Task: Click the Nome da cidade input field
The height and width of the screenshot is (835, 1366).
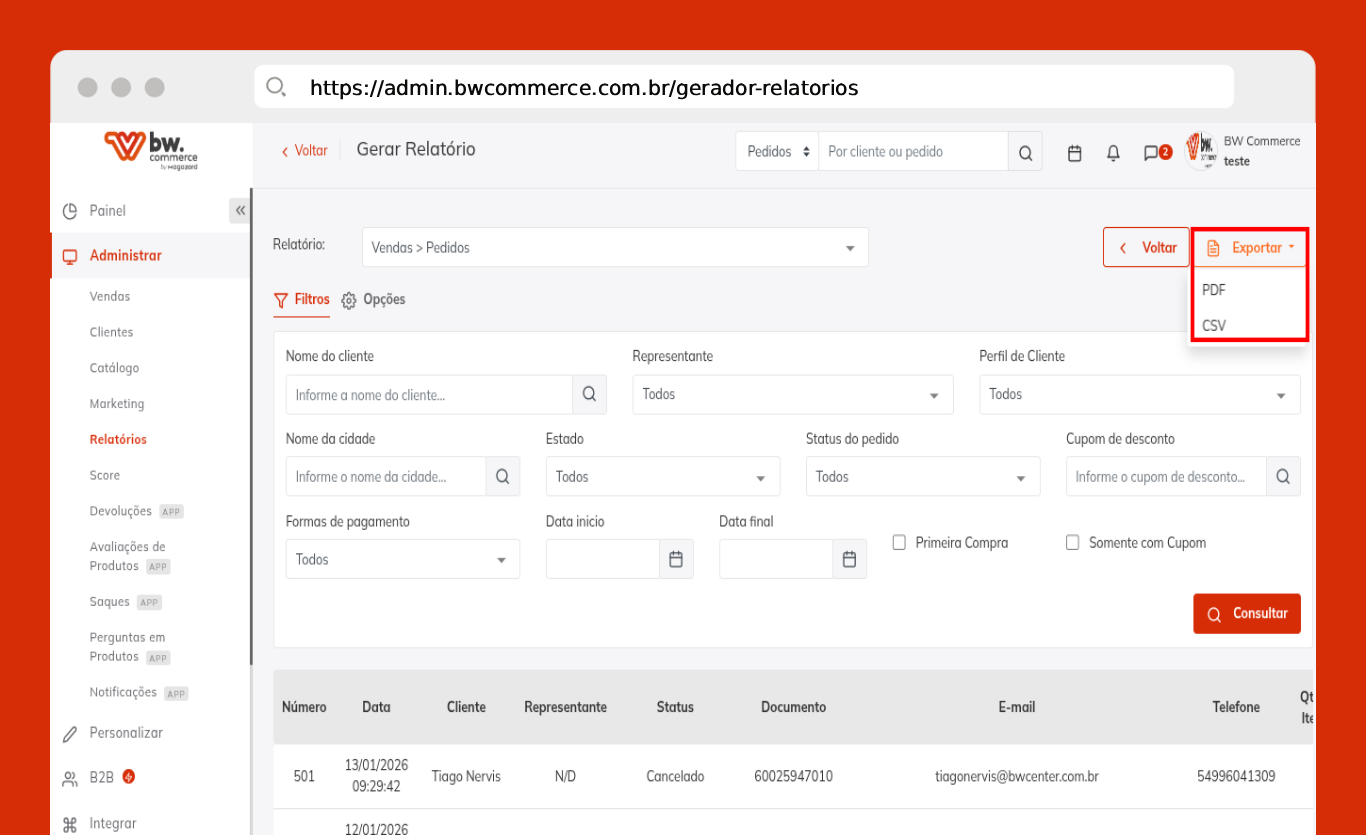Action: pyautogui.click(x=385, y=477)
